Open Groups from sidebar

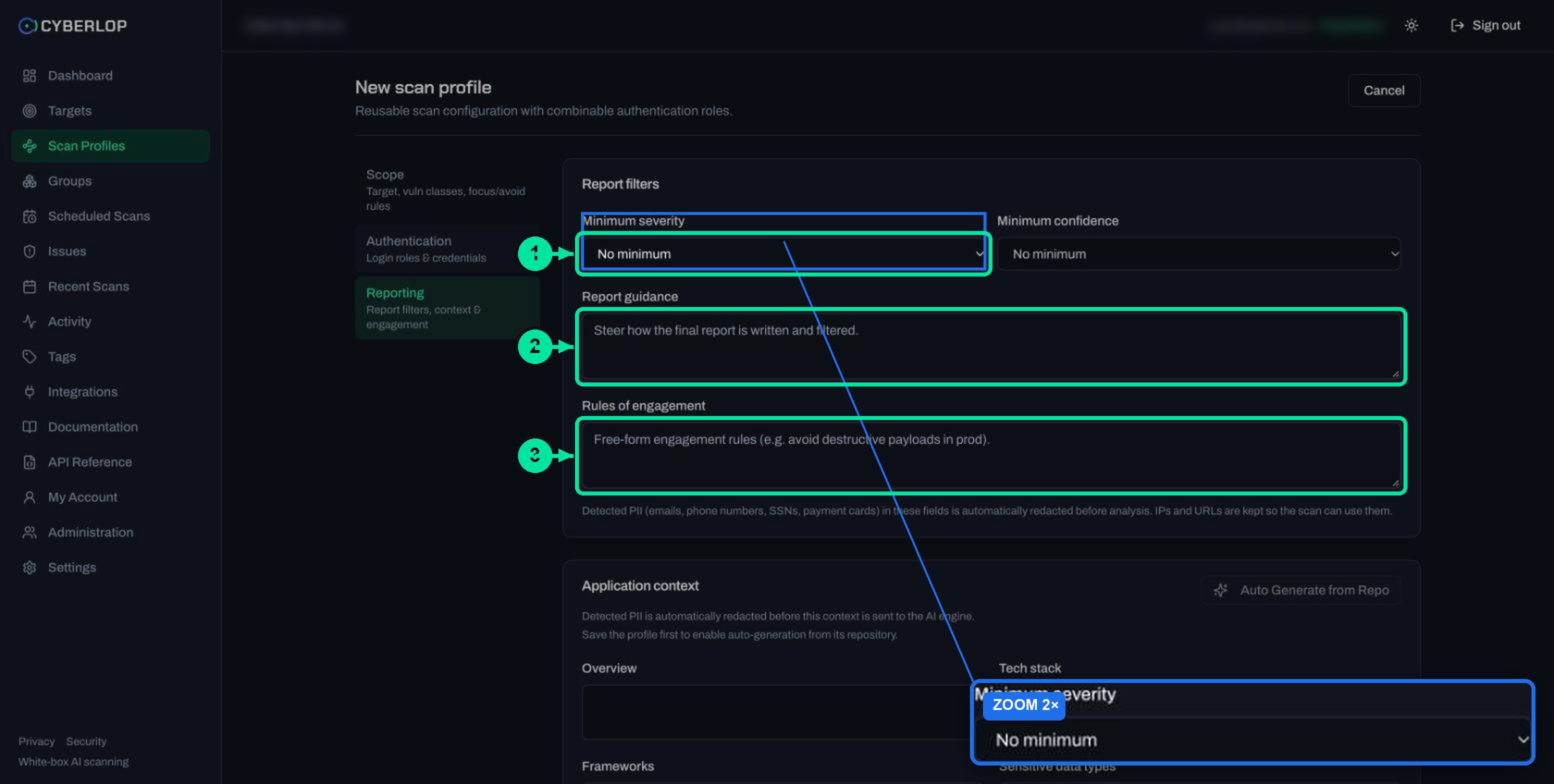[x=110, y=181]
